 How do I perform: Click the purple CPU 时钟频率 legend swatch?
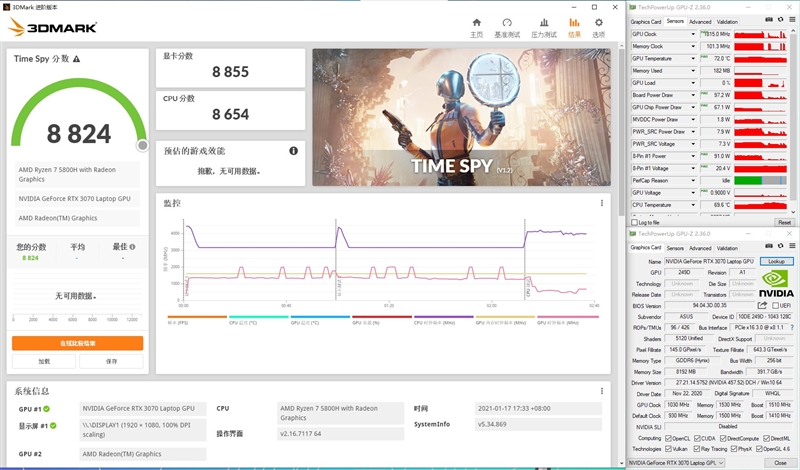(x=443, y=317)
